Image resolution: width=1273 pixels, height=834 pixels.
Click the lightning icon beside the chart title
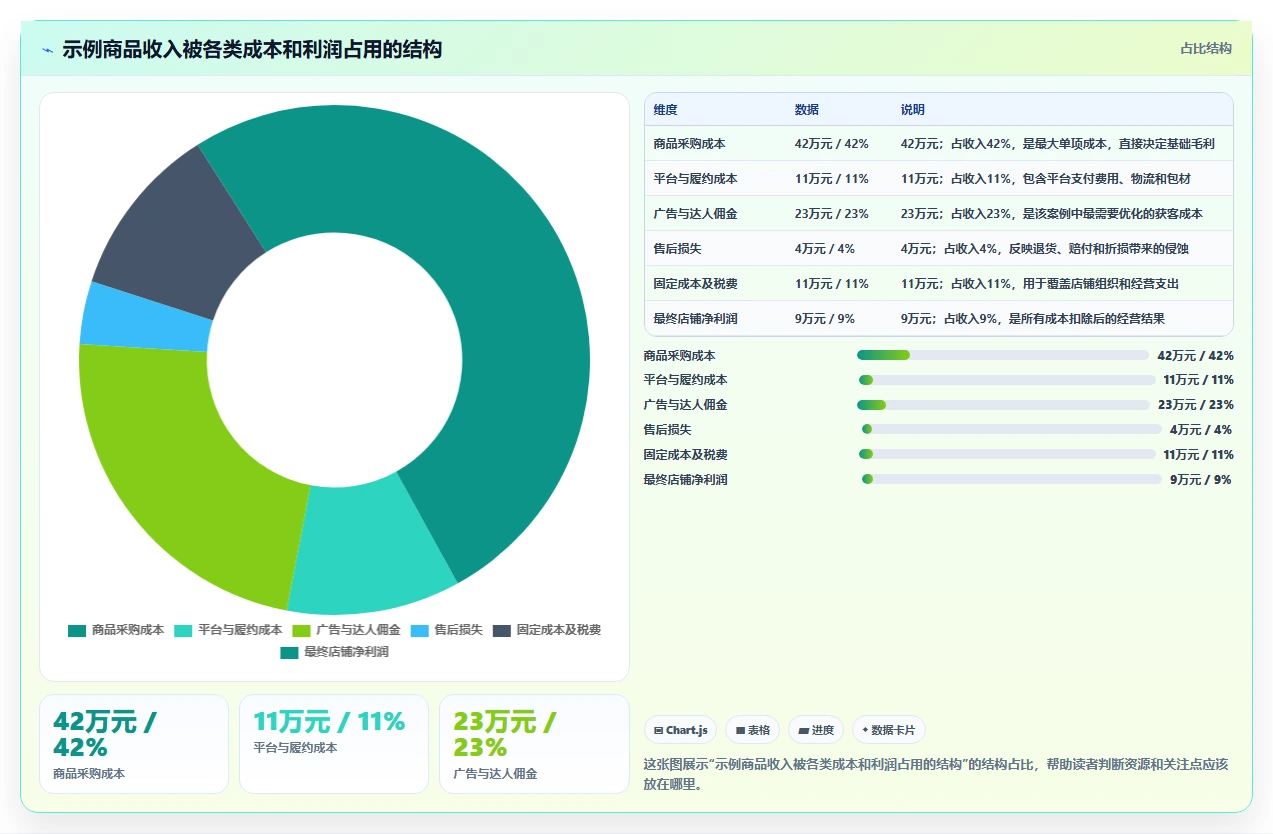(x=47, y=50)
